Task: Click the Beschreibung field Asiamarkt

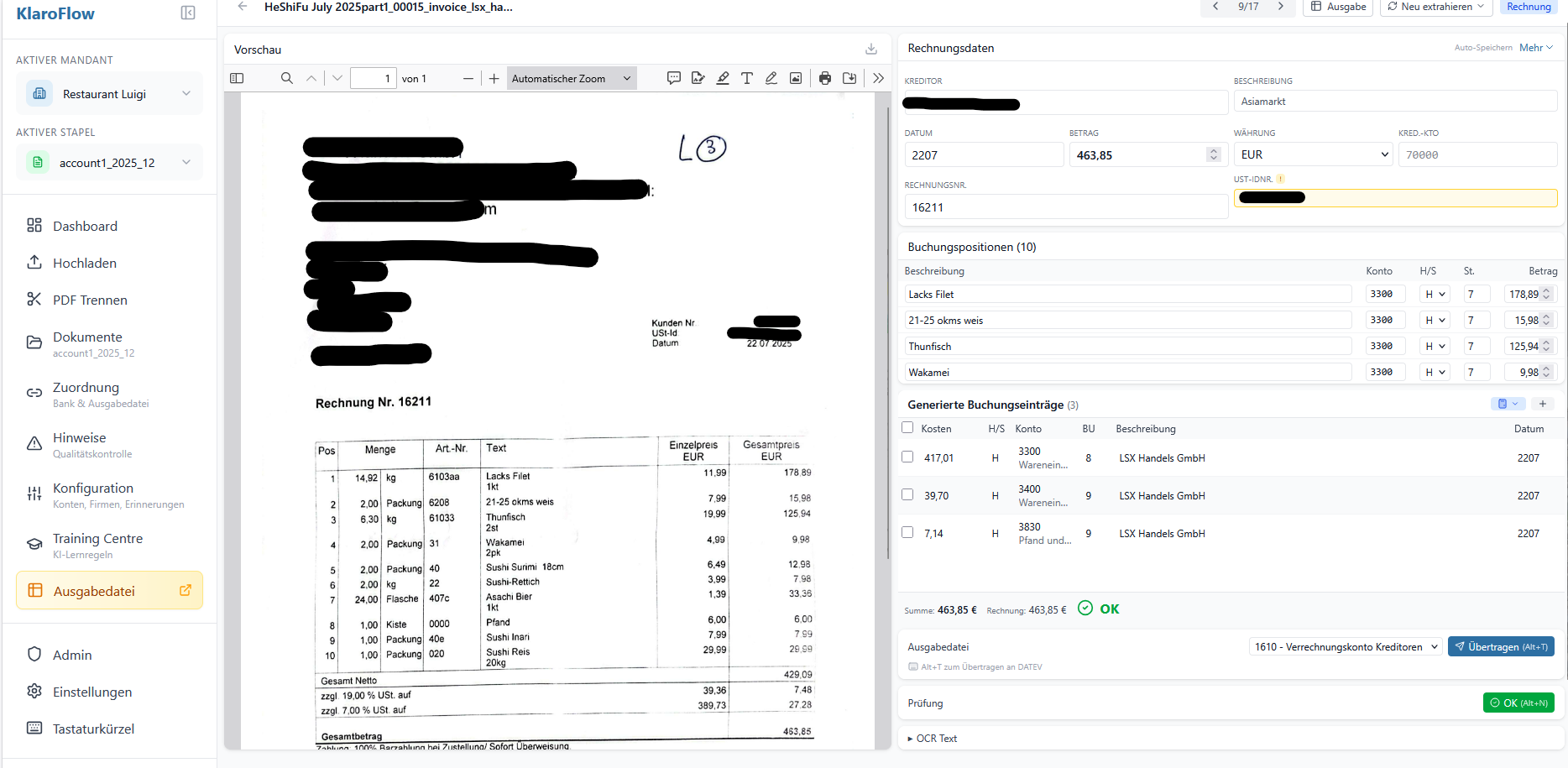Action: click(x=1395, y=101)
